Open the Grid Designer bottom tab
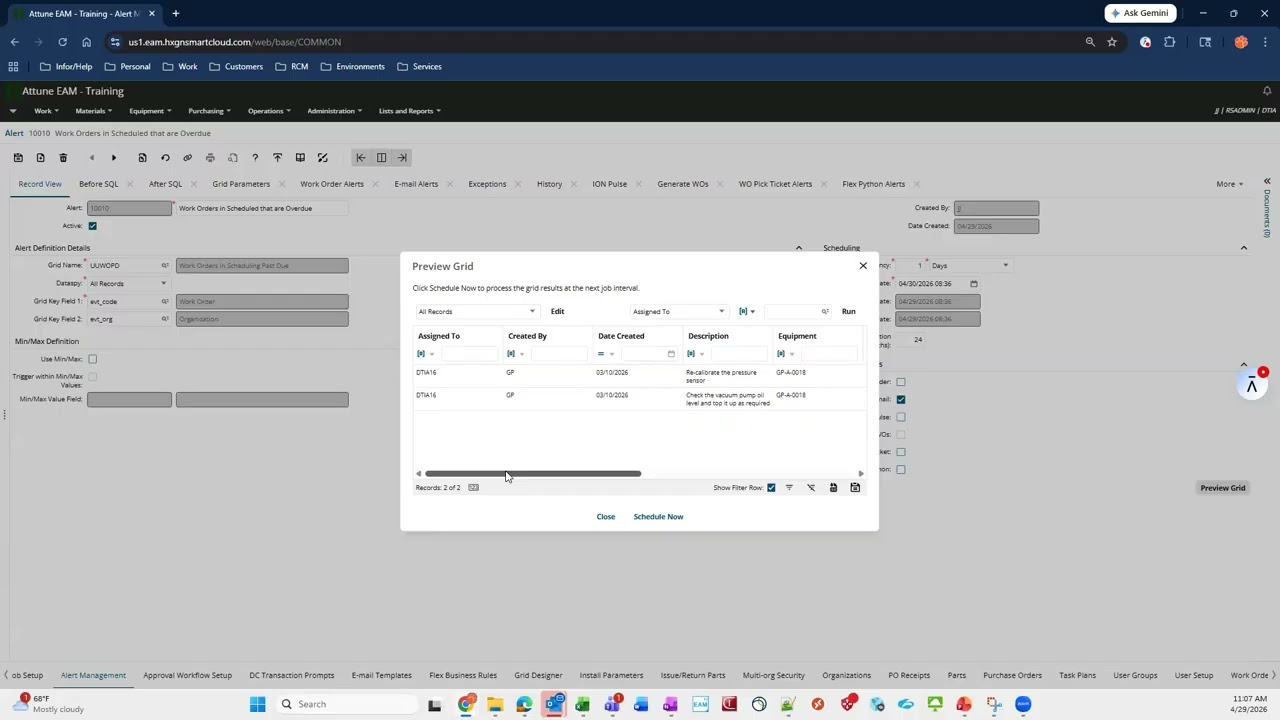This screenshot has width=1280, height=720. click(538, 676)
